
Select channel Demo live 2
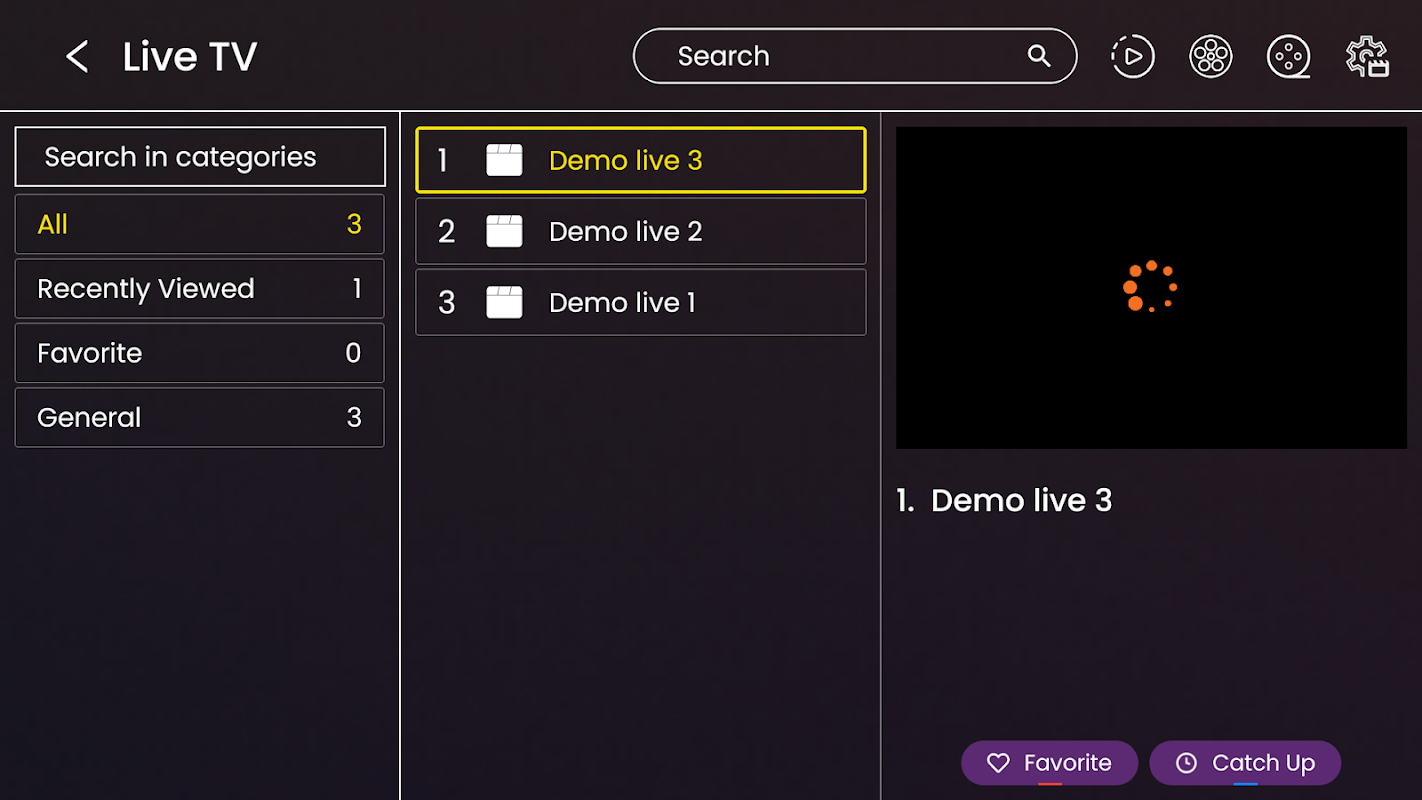[641, 231]
